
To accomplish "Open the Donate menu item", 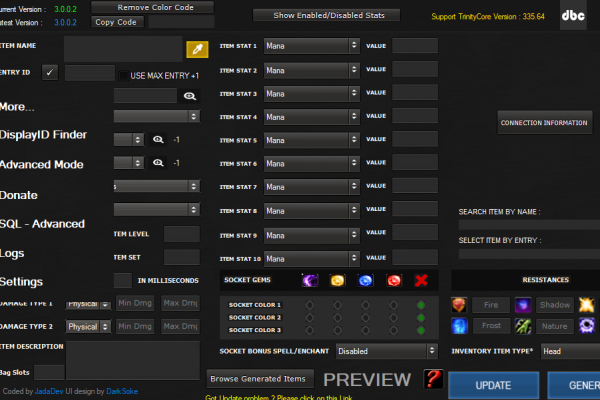I will pyautogui.click(x=19, y=195).
